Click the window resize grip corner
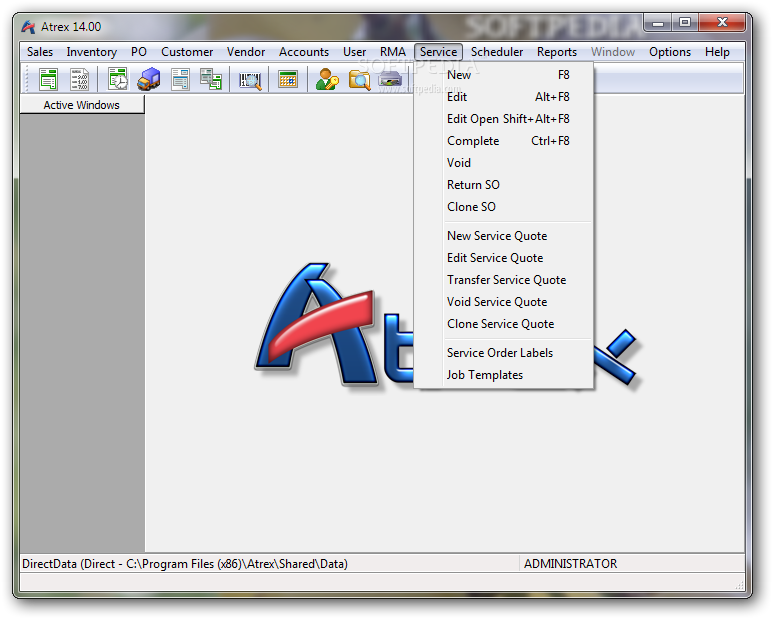Viewport: 773px width, 619px height. click(739, 585)
